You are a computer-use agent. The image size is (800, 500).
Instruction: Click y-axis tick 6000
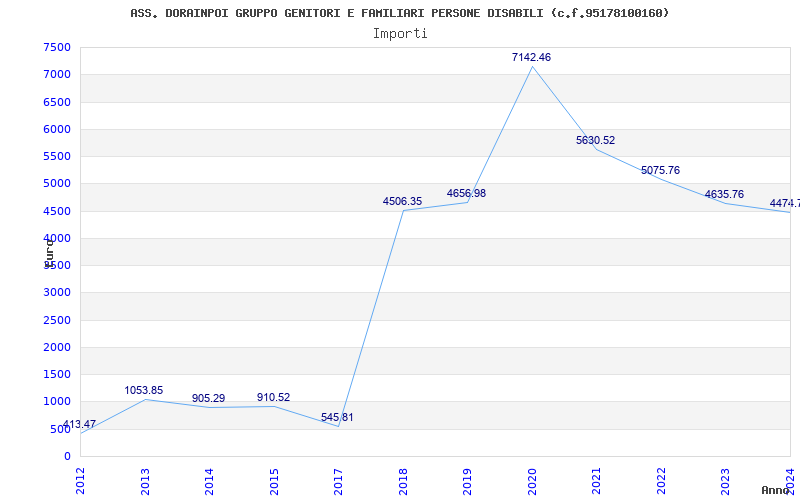point(57,129)
